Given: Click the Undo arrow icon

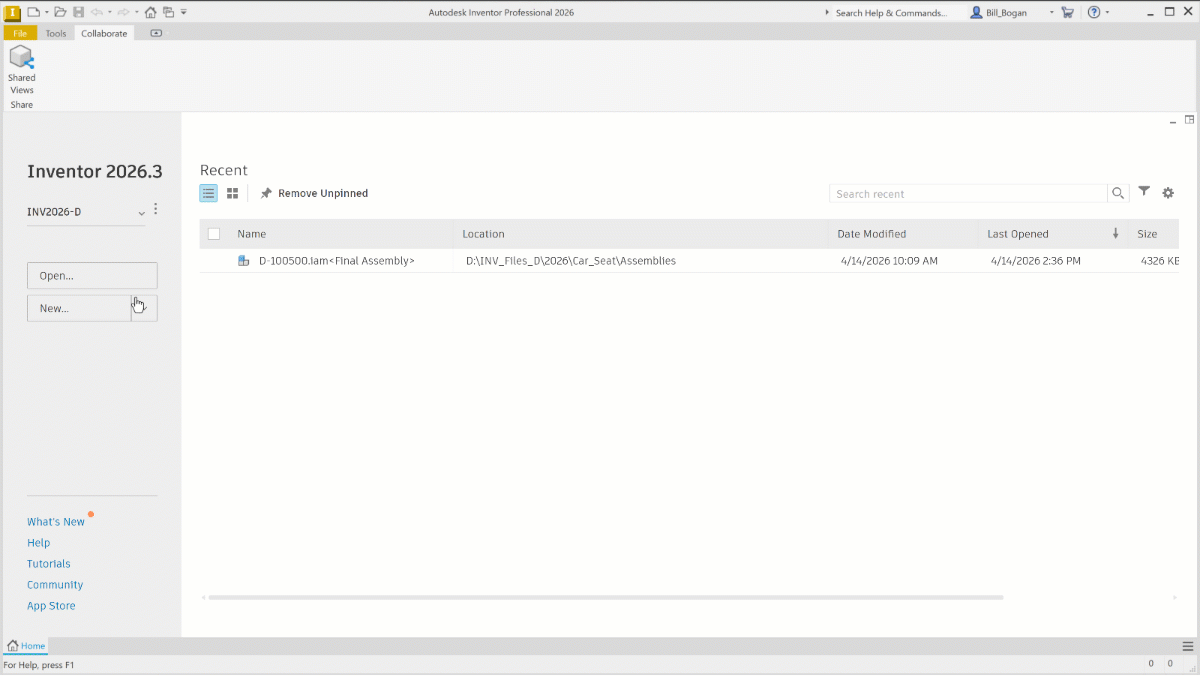Looking at the screenshot, I should [95, 12].
